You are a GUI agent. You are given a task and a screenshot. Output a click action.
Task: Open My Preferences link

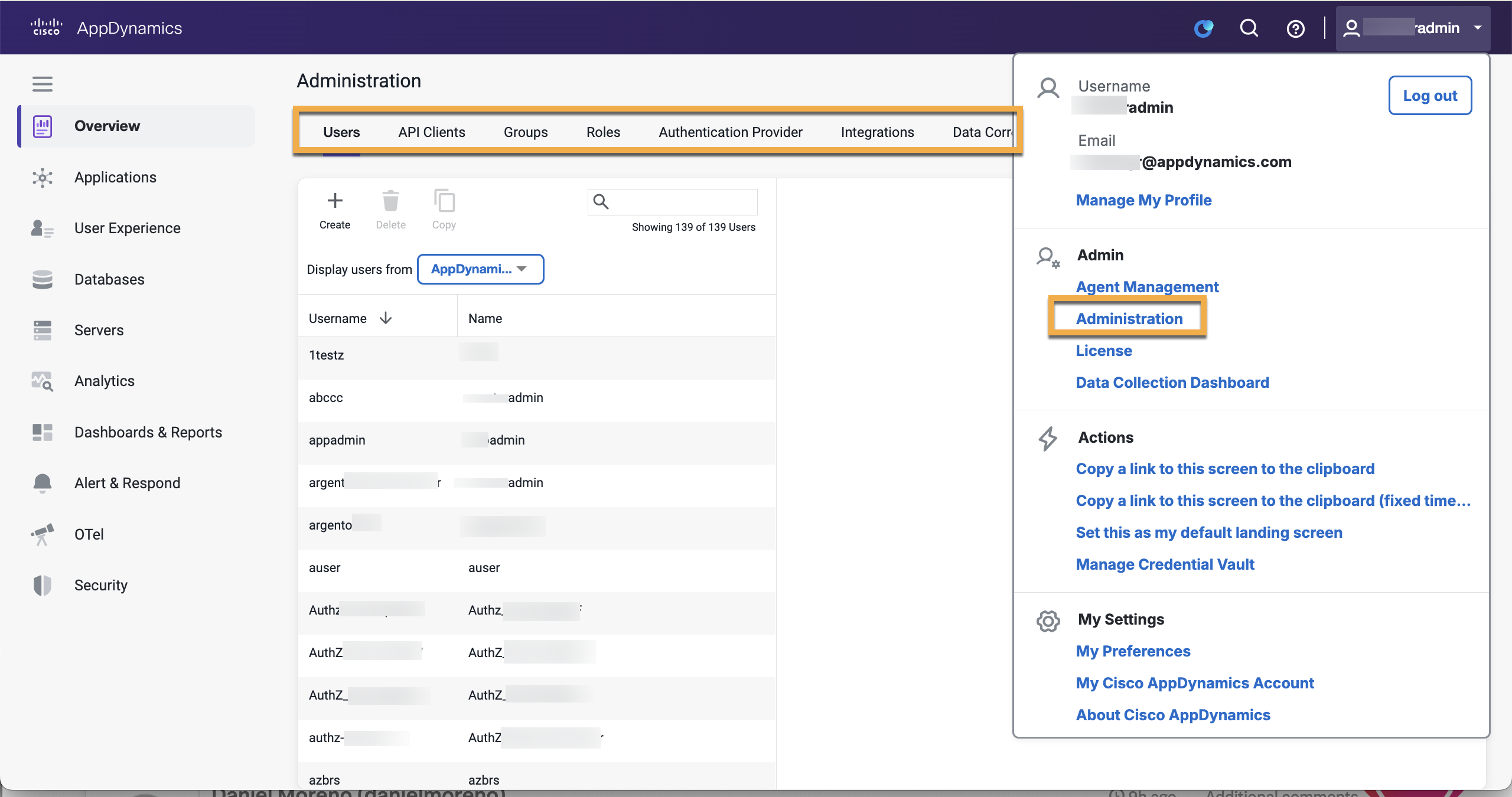(1133, 651)
